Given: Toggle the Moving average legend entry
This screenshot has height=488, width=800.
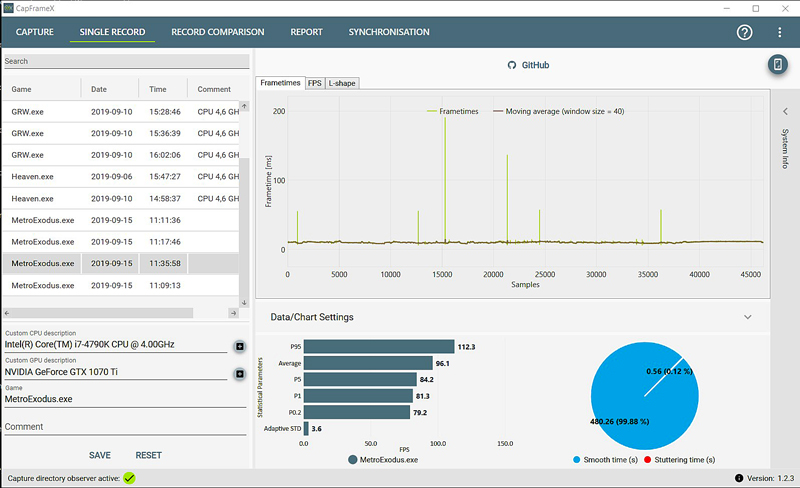Looking at the screenshot, I should pyautogui.click(x=559, y=111).
